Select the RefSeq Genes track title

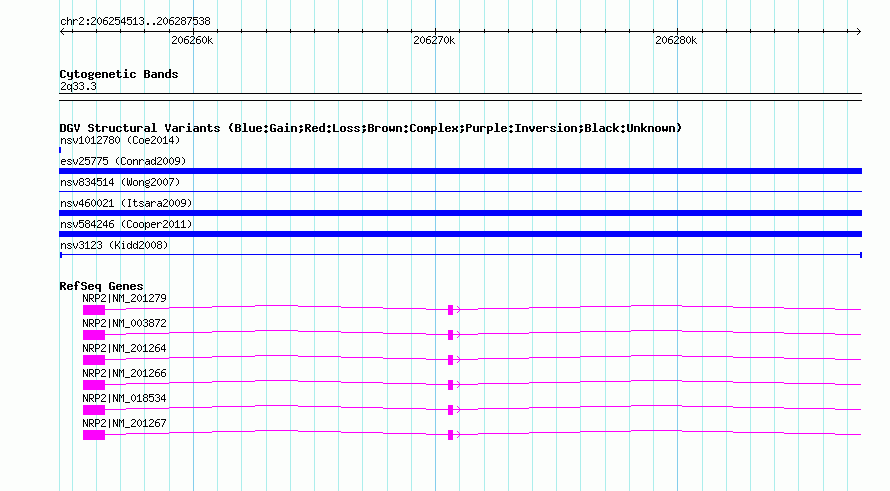pyautogui.click(x=101, y=286)
